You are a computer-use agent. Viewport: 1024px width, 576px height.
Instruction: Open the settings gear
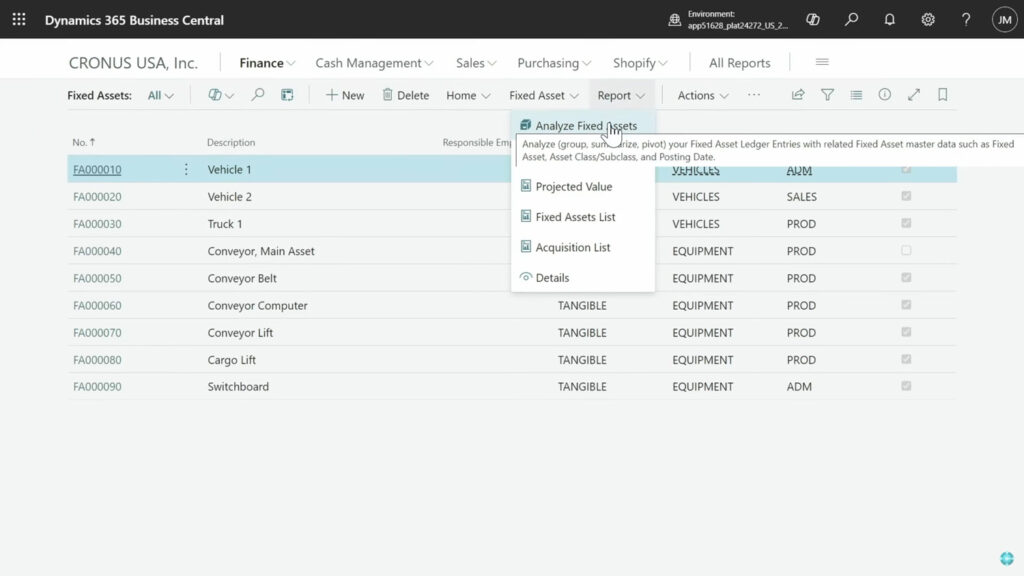coord(927,20)
